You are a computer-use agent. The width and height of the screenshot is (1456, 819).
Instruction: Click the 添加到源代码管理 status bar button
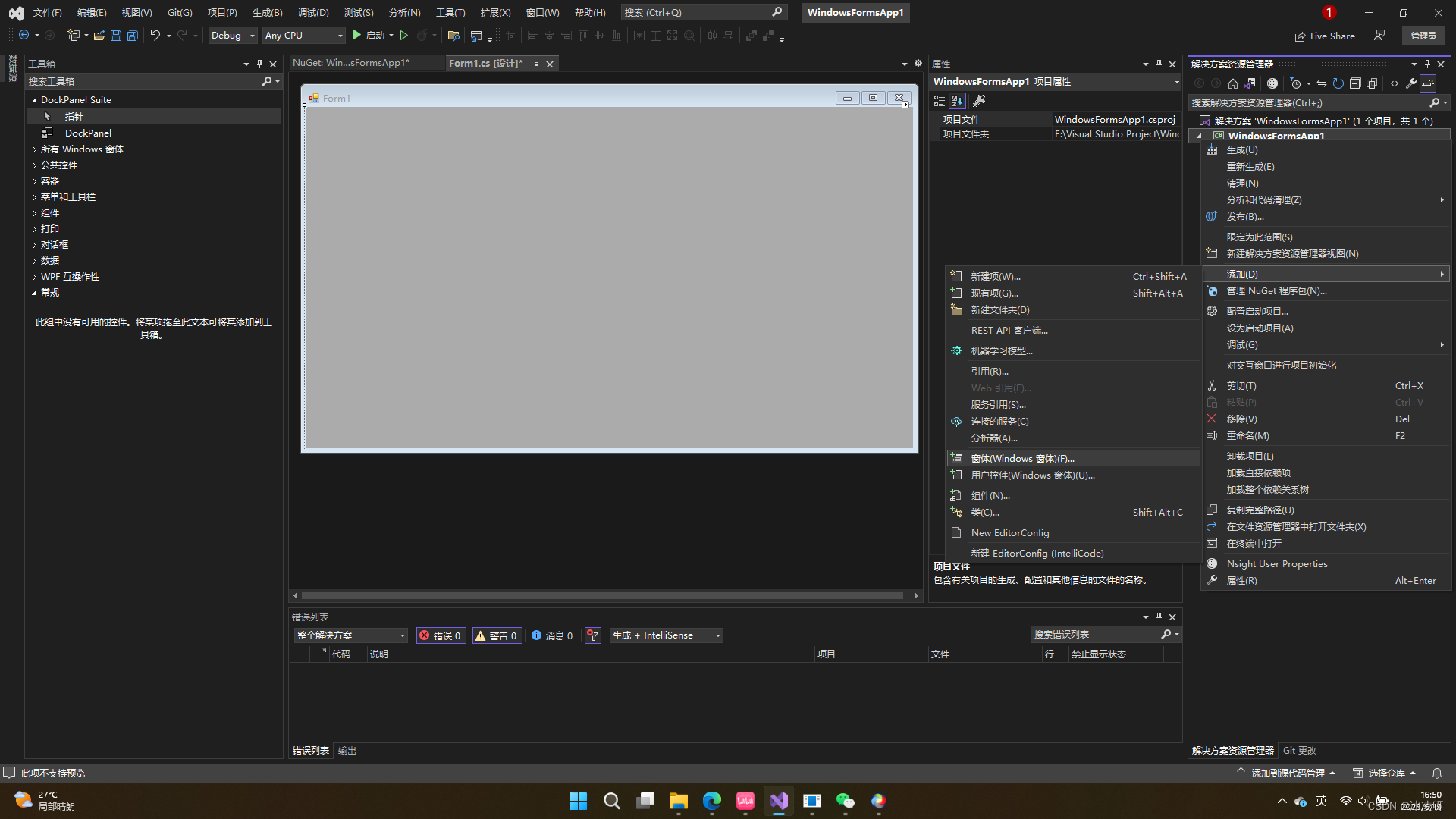pos(1287,773)
